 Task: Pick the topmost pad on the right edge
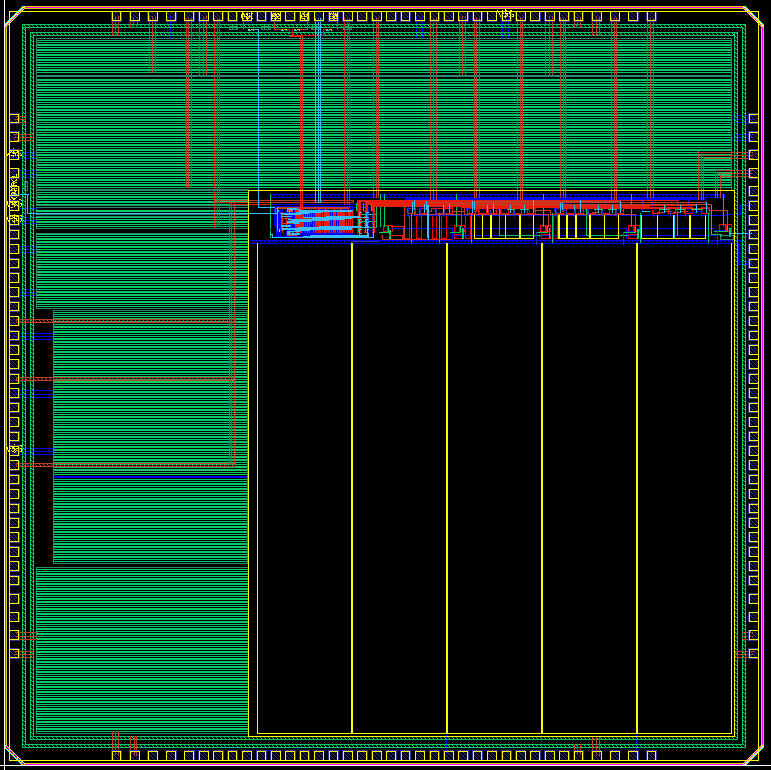tap(753, 118)
